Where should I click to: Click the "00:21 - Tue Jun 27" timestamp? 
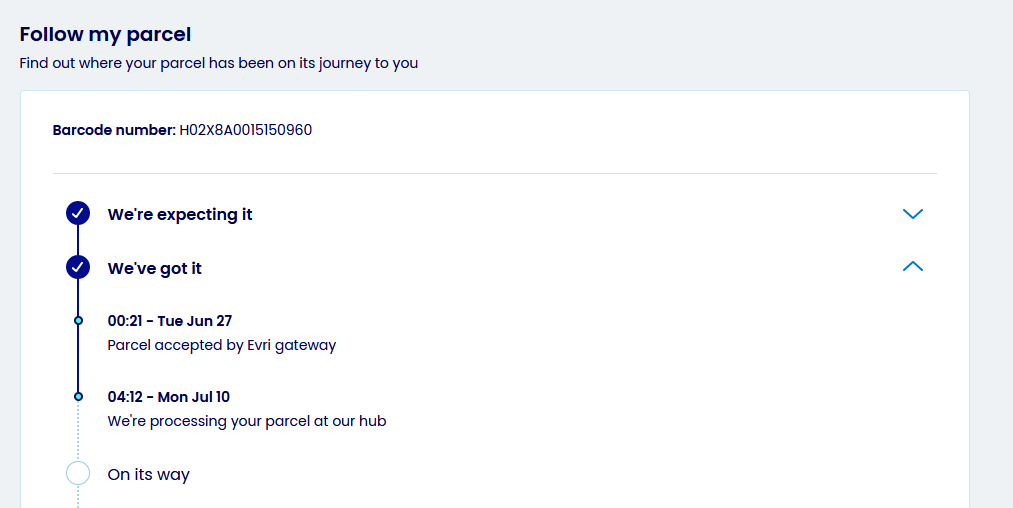(x=170, y=321)
